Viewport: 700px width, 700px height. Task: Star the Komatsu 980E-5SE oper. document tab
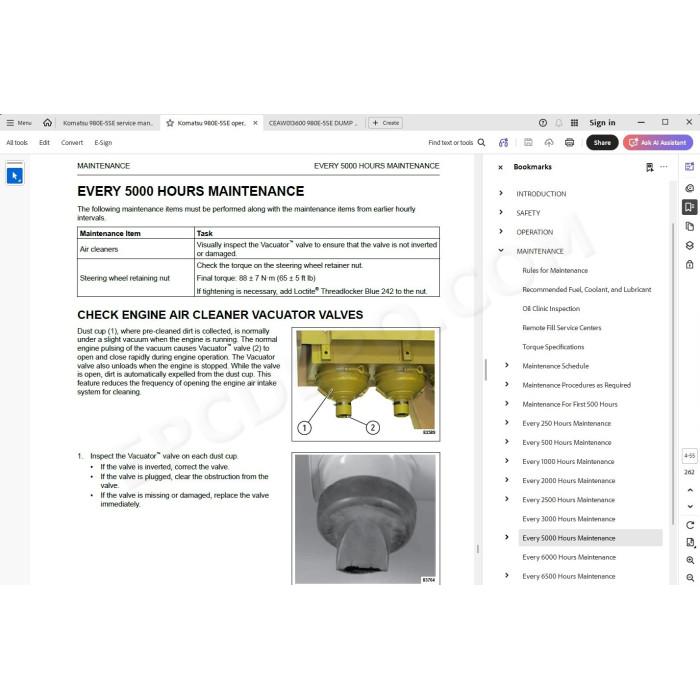[x=170, y=123]
